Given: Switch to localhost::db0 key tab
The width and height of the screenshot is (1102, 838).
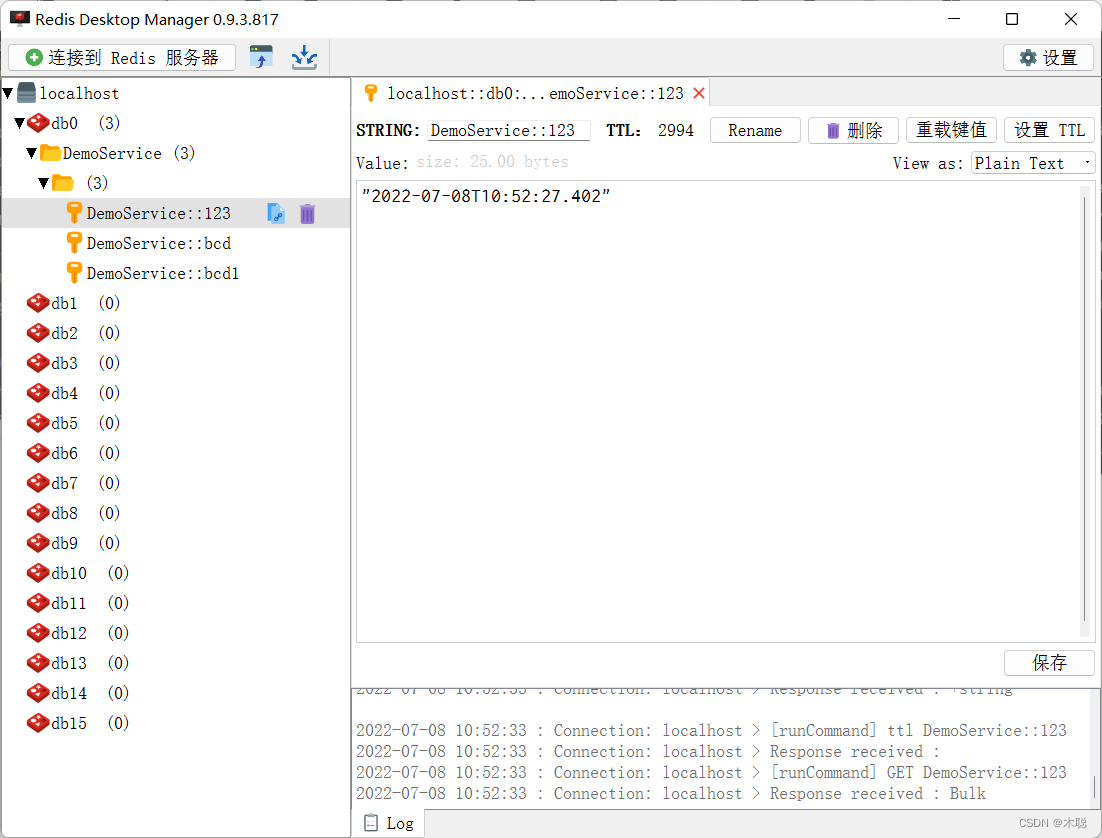Looking at the screenshot, I should (x=531, y=93).
